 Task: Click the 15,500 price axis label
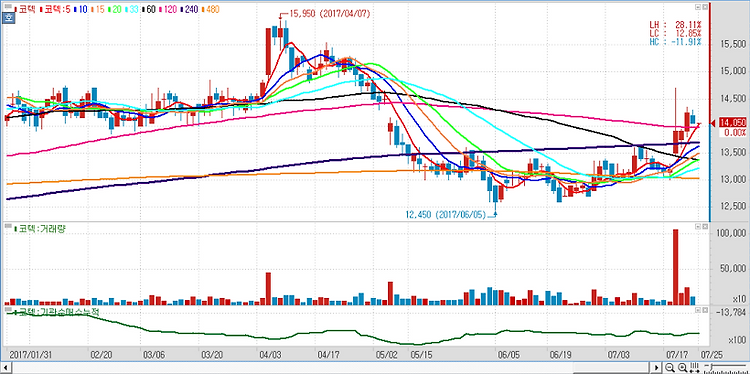point(733,44)
